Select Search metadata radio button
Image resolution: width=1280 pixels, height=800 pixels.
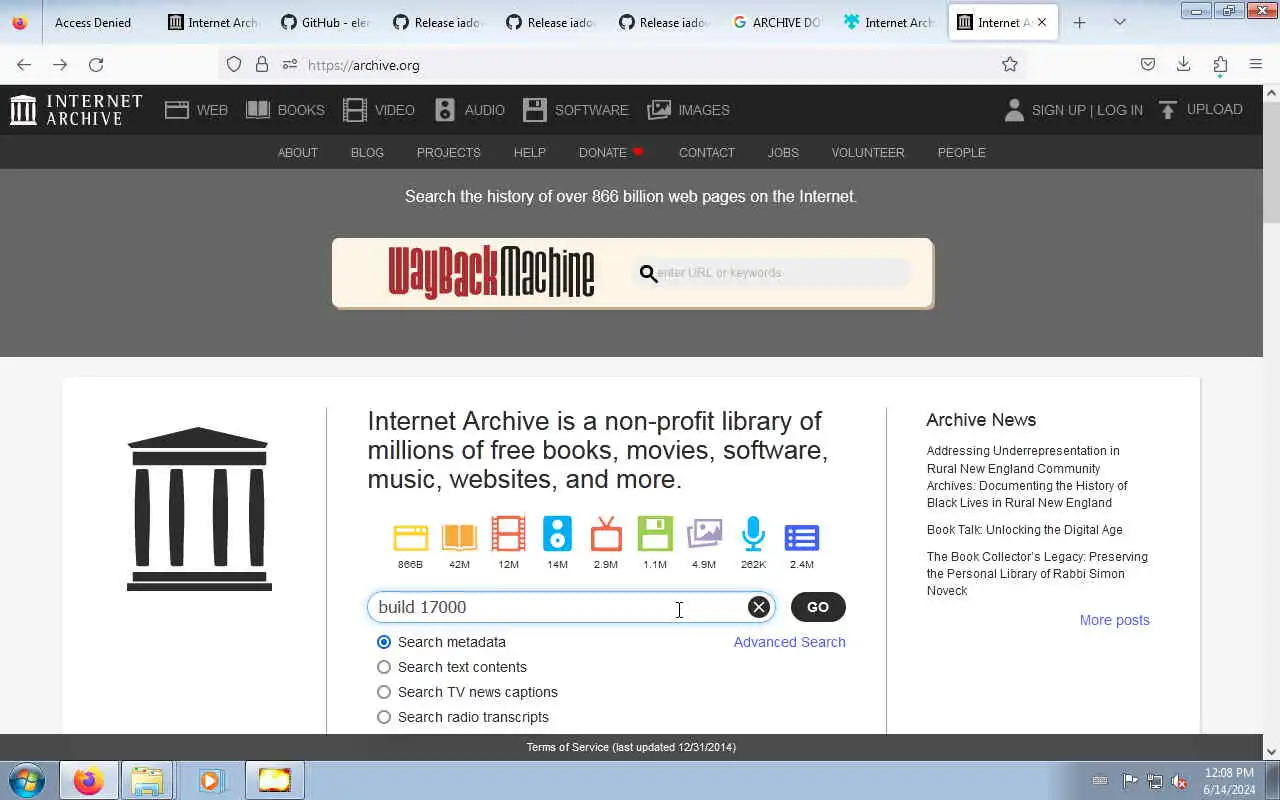pyautogui.click(x=384, y=642)
